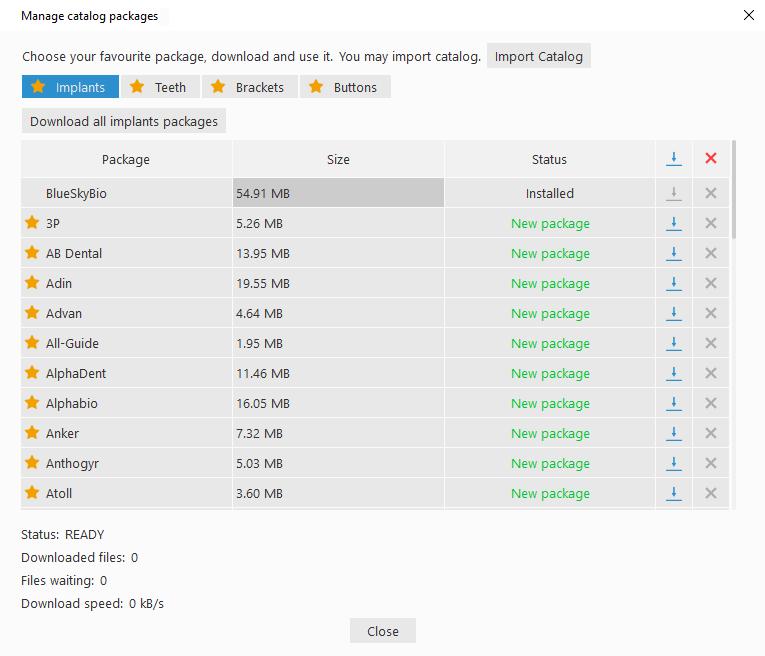Sort by the Size column header

[338, 159]
